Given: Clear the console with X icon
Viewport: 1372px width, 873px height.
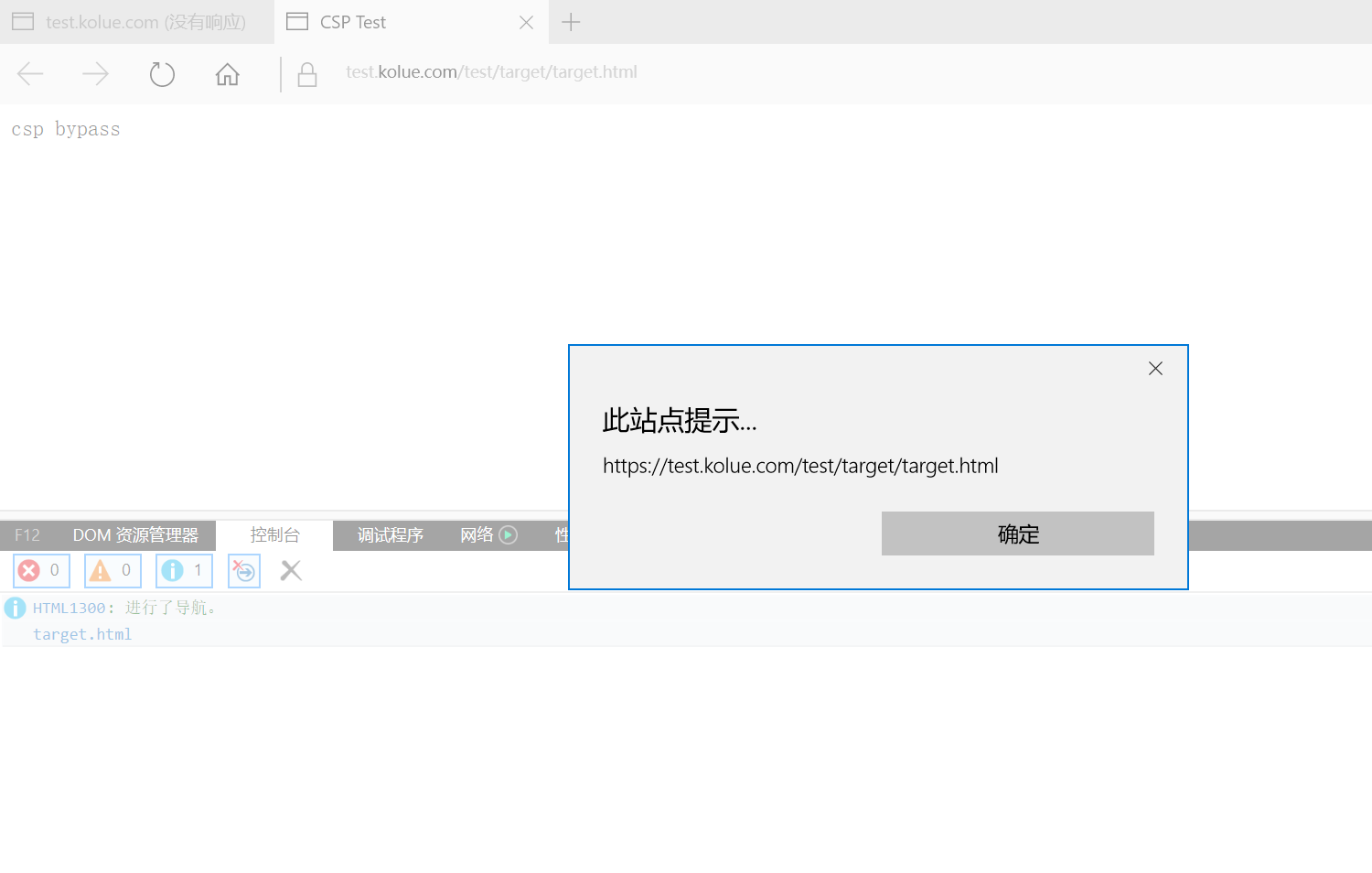Looking at the screenshot, I should 291,570.
